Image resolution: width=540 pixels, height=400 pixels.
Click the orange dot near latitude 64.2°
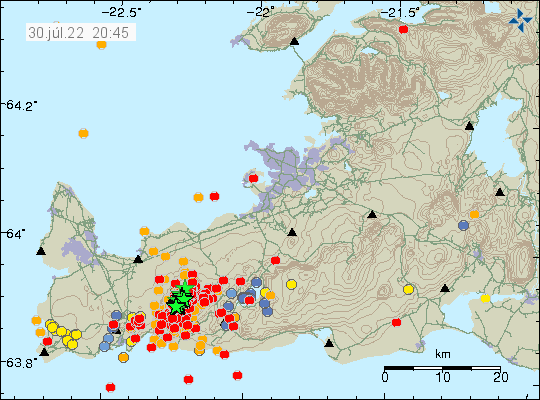pos(83,133)
